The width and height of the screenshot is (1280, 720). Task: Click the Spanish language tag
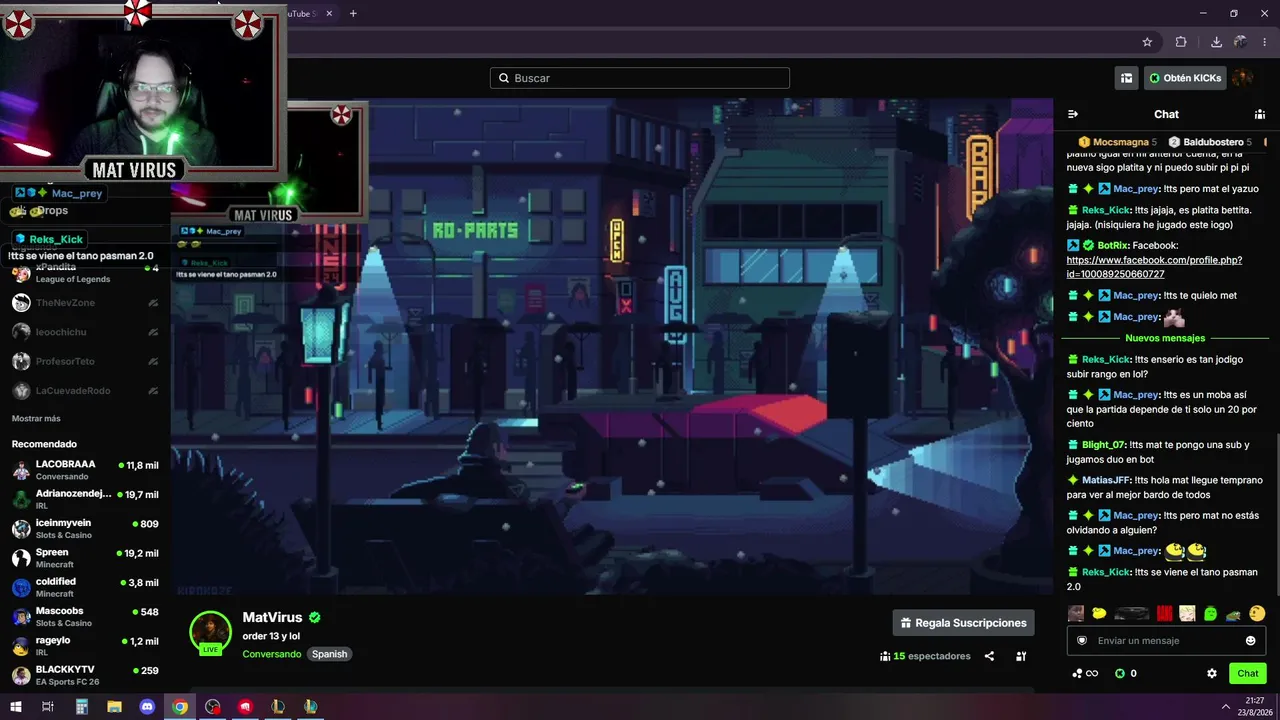(x=329, y=654)
